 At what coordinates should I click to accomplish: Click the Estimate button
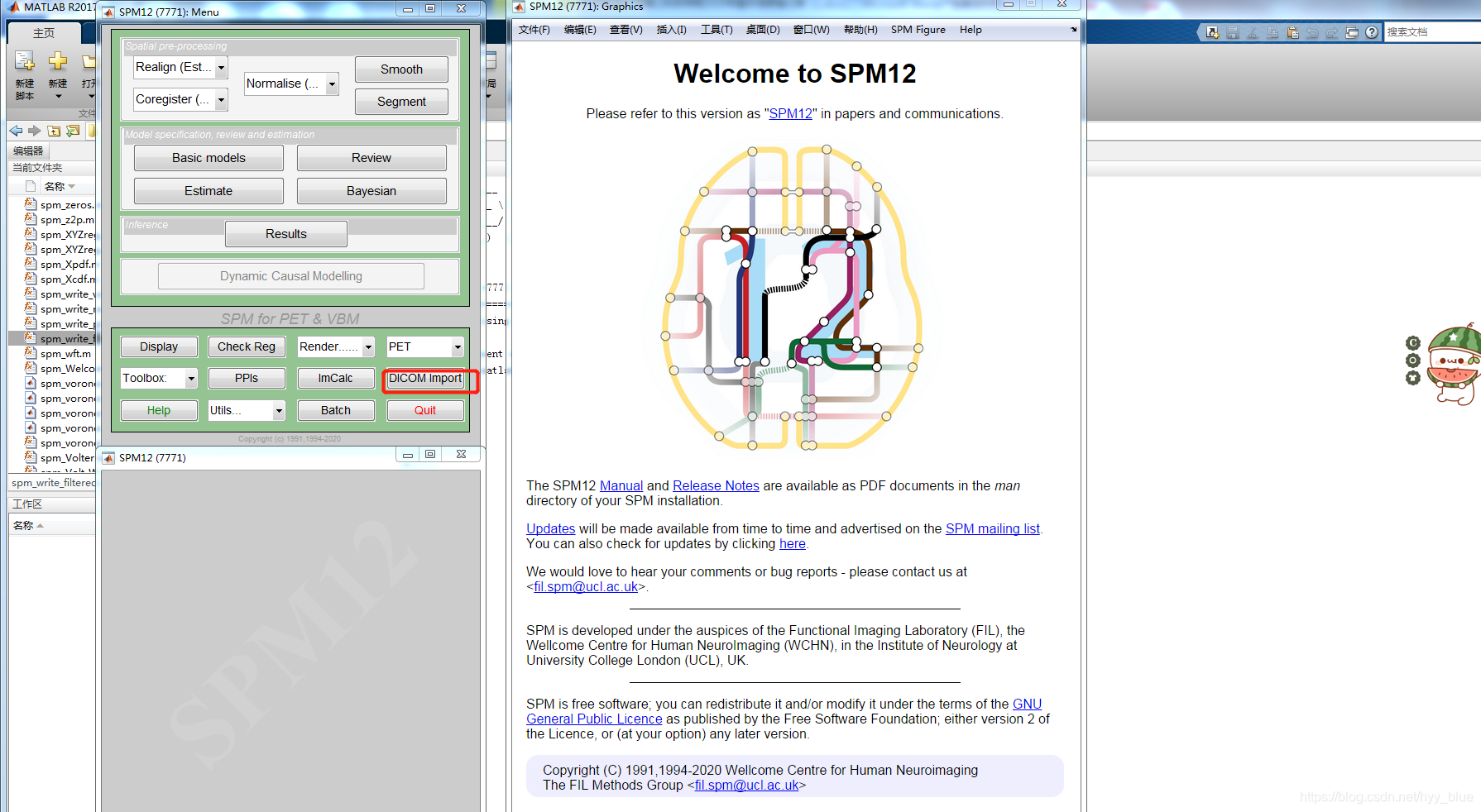coord(208,191)
